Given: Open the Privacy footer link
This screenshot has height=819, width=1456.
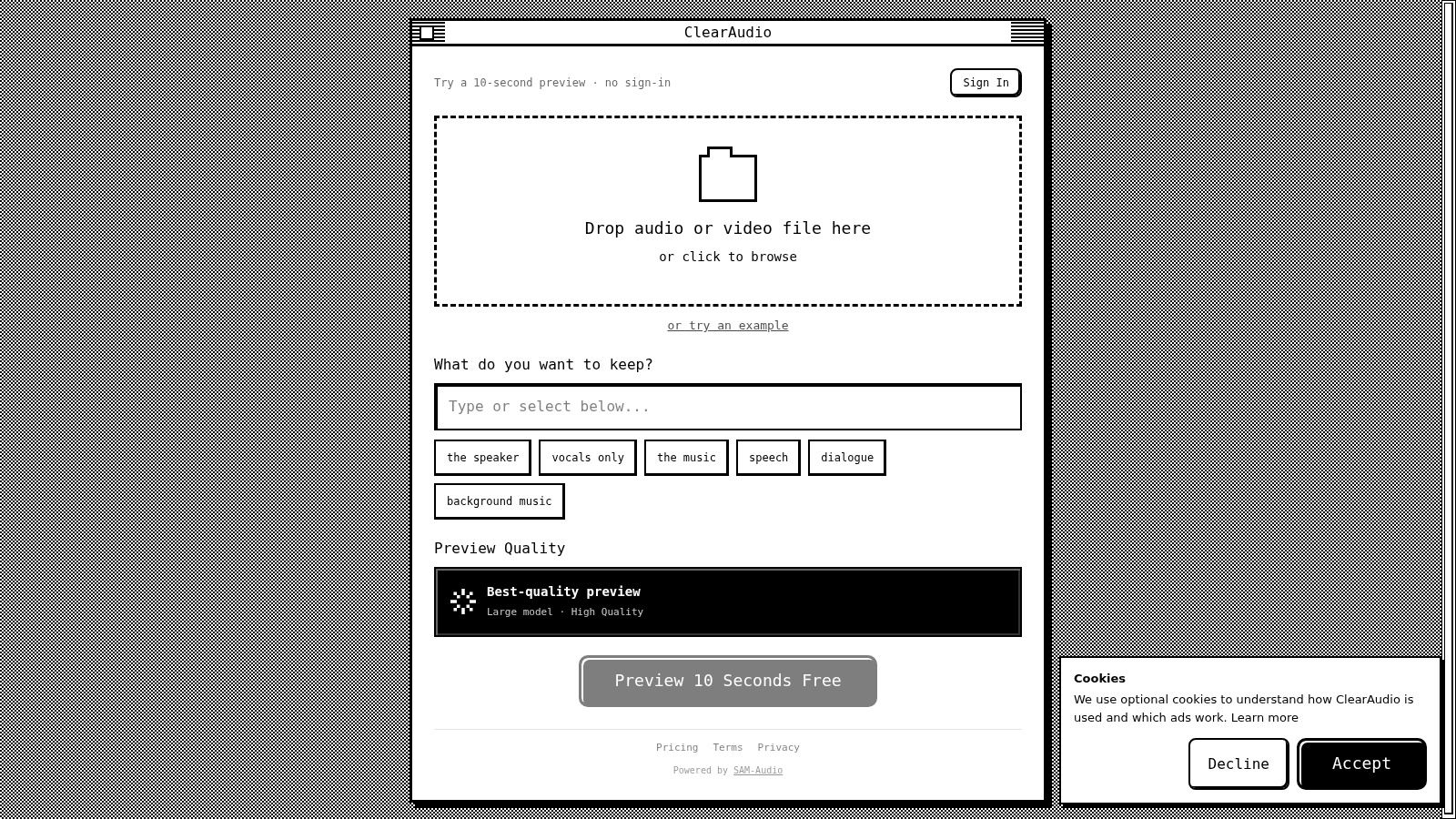Looking at the screenshot, I should point(778,747).
